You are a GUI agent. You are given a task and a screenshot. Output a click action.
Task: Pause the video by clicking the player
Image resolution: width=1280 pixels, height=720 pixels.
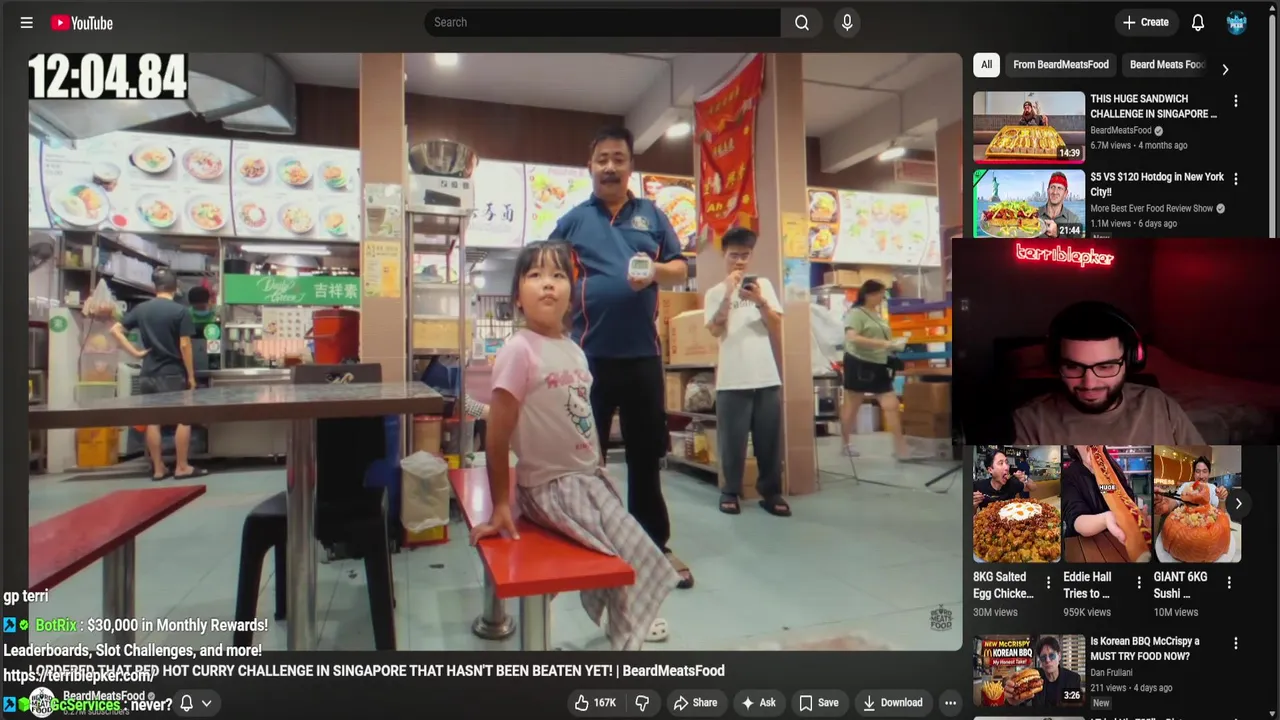click(495, 352)
